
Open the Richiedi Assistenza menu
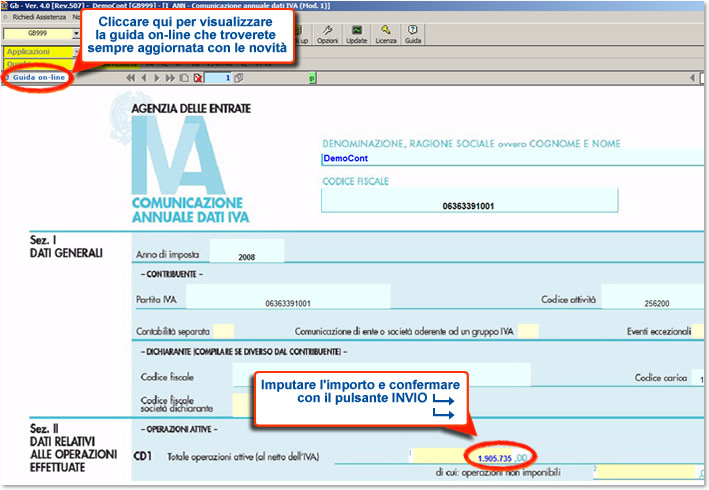click(x=38, y=17)
